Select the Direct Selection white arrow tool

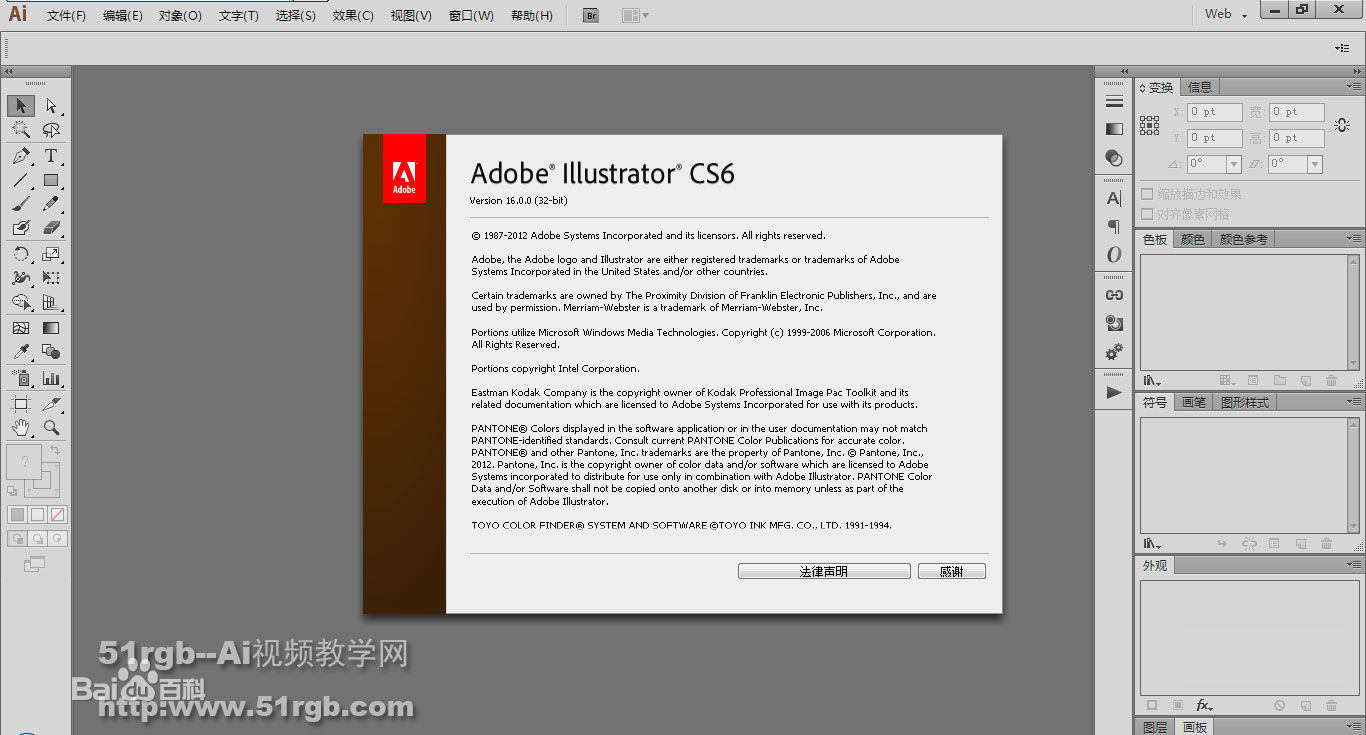pos(51,105)
